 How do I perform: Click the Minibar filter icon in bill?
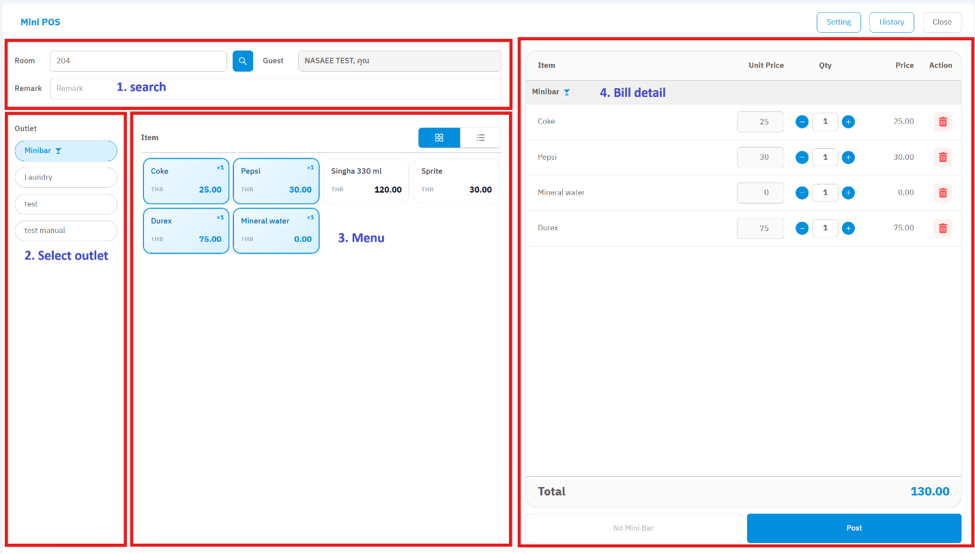(x=567, y=92)
